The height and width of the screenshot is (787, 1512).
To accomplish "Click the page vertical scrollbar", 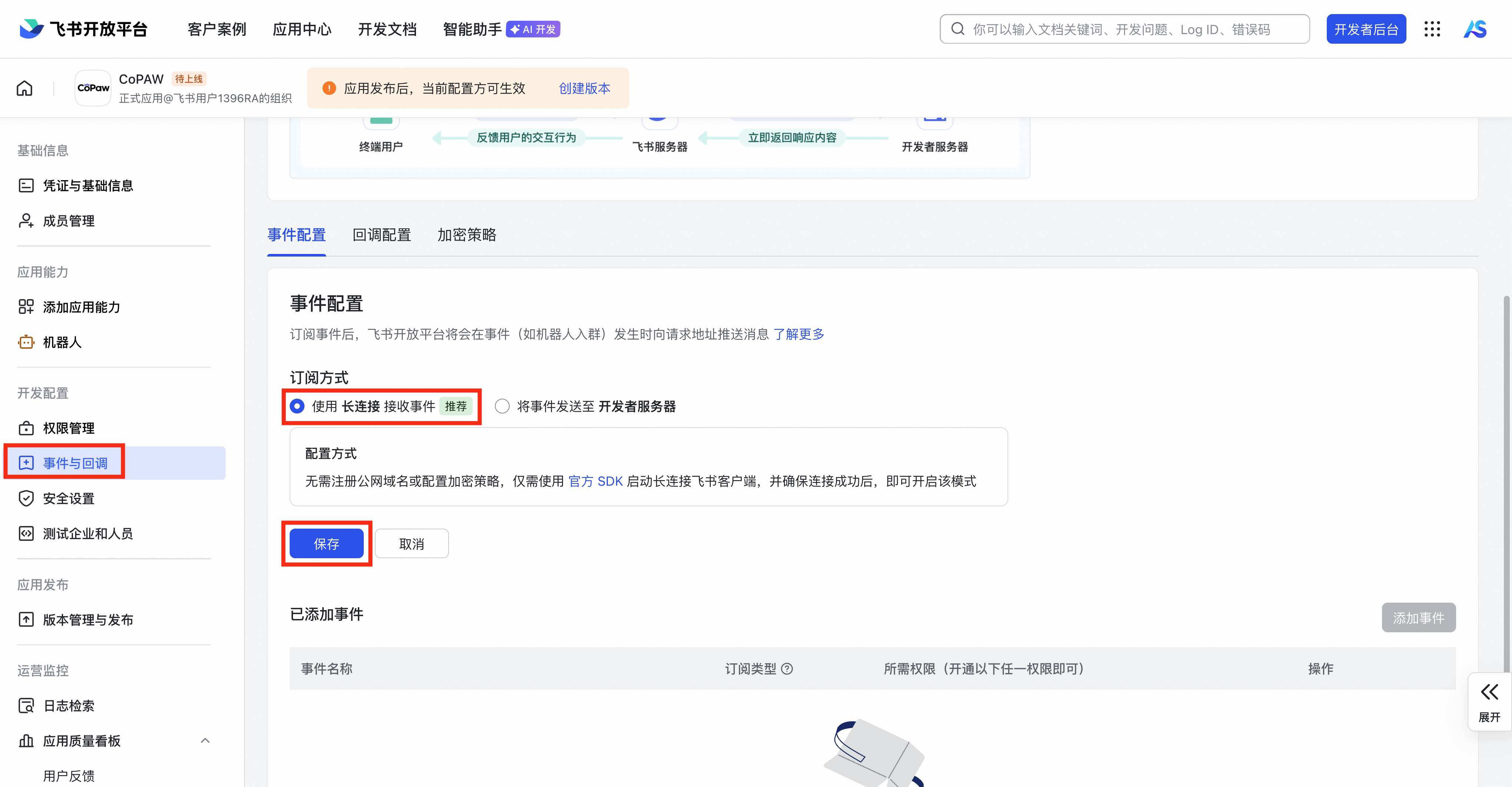I will (1506, 481).
